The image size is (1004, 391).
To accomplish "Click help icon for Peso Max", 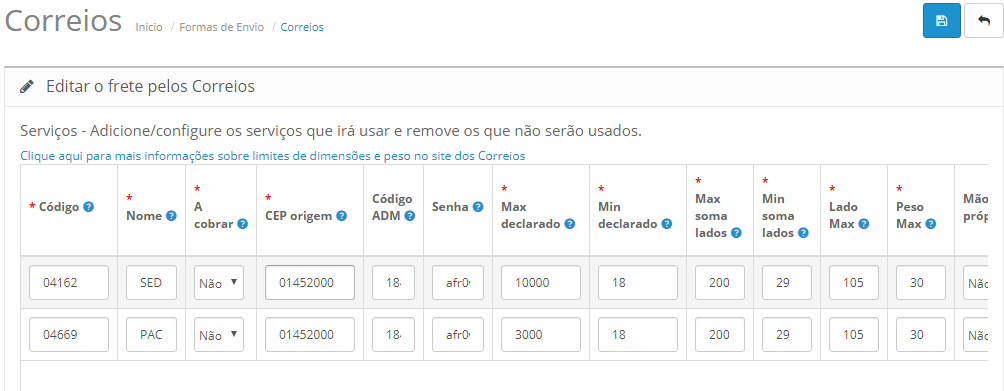I will [x=931, y=224].
